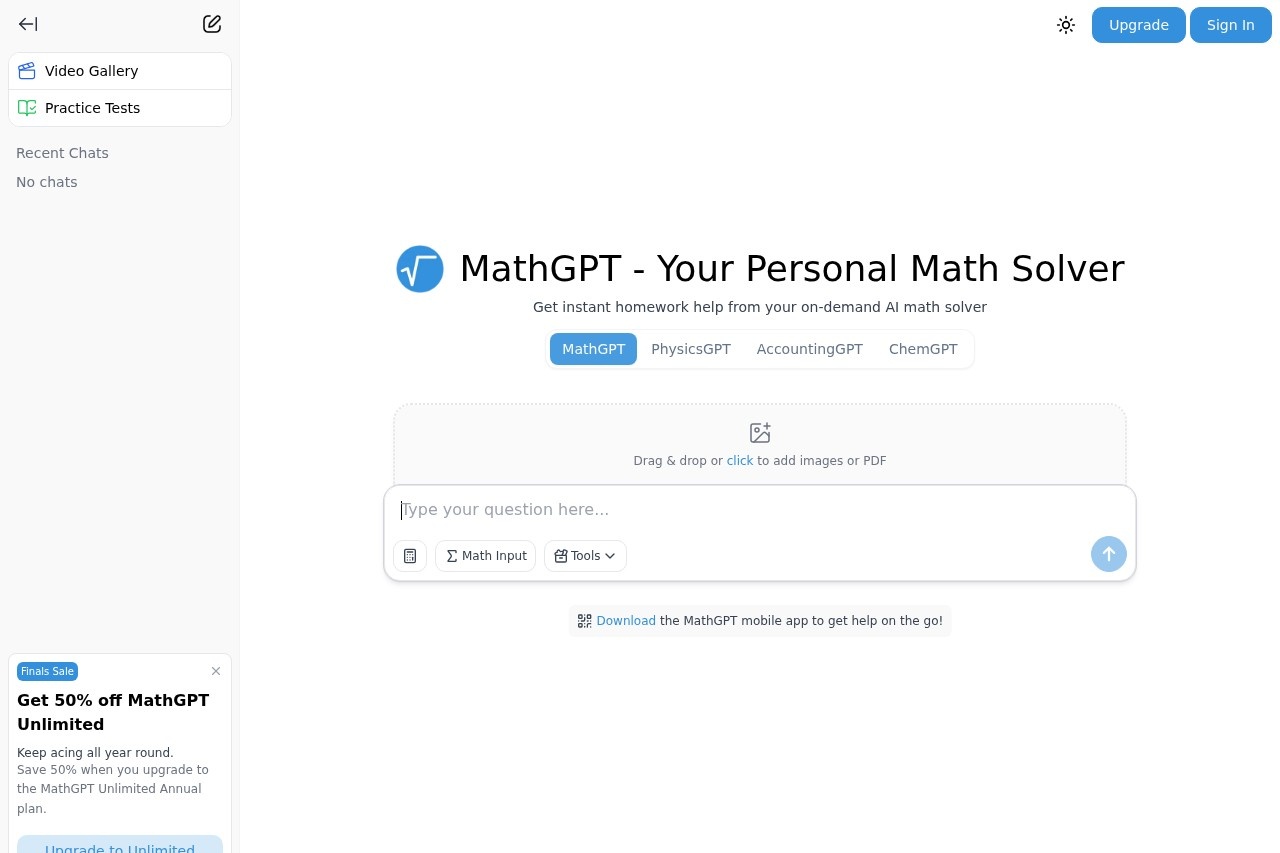The width and height of the screenshot is (1280, 853).
Task: Switch to the ChemGPT tab
Action: pyautogui.click(x=923, y=349)
